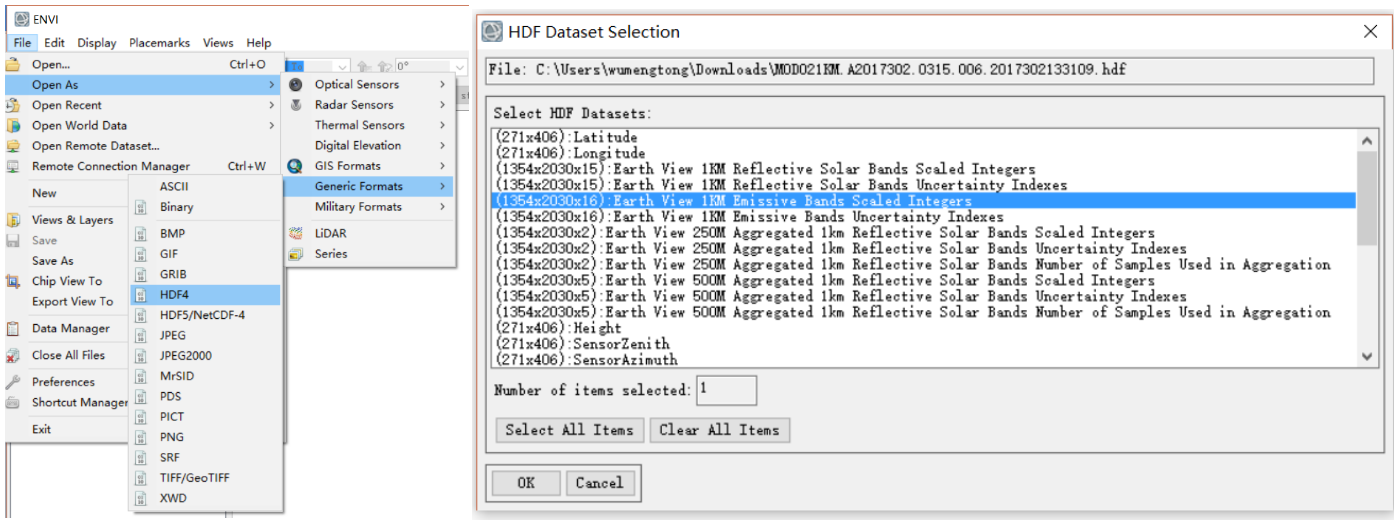Open the File menu in ENVI
Viewport: 1396px width, 523px height.
click(x=23, y=43)
